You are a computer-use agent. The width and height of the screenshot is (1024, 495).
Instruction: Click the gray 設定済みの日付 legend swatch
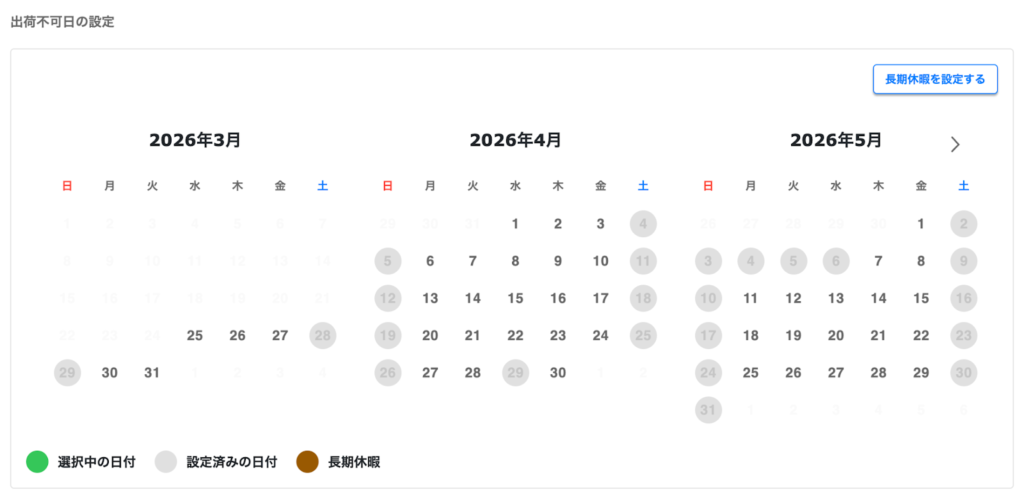[166, 462]
